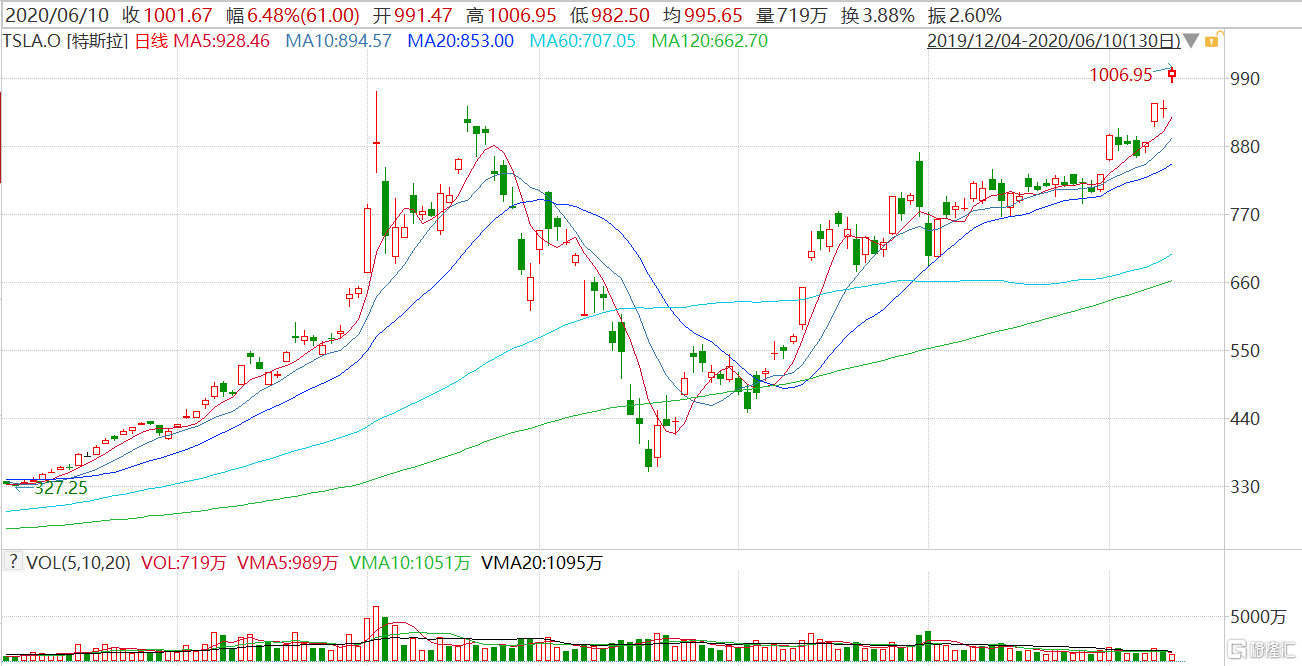This screenshot has width=1302, height=666.
Task: Expand the date range dropdown triangle
Action: coord(1190,41)
